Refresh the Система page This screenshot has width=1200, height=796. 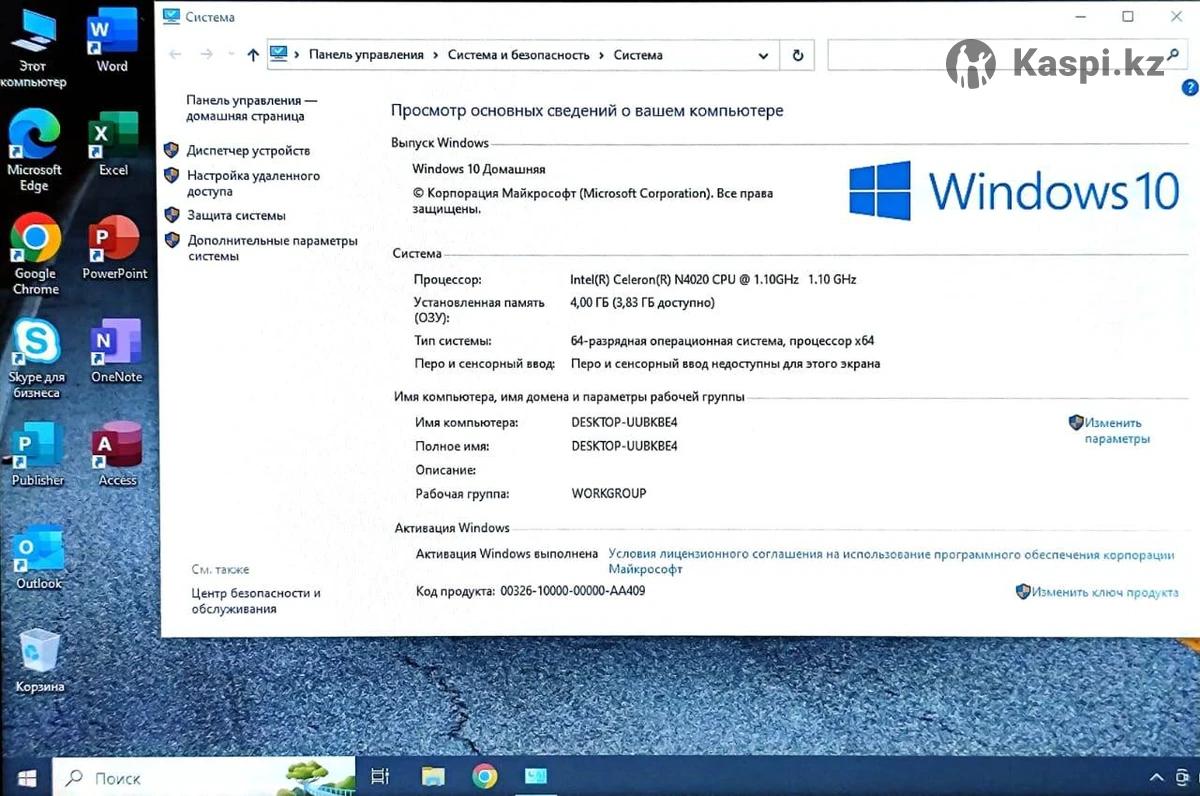pyautogui.click(x=797, y=55)
